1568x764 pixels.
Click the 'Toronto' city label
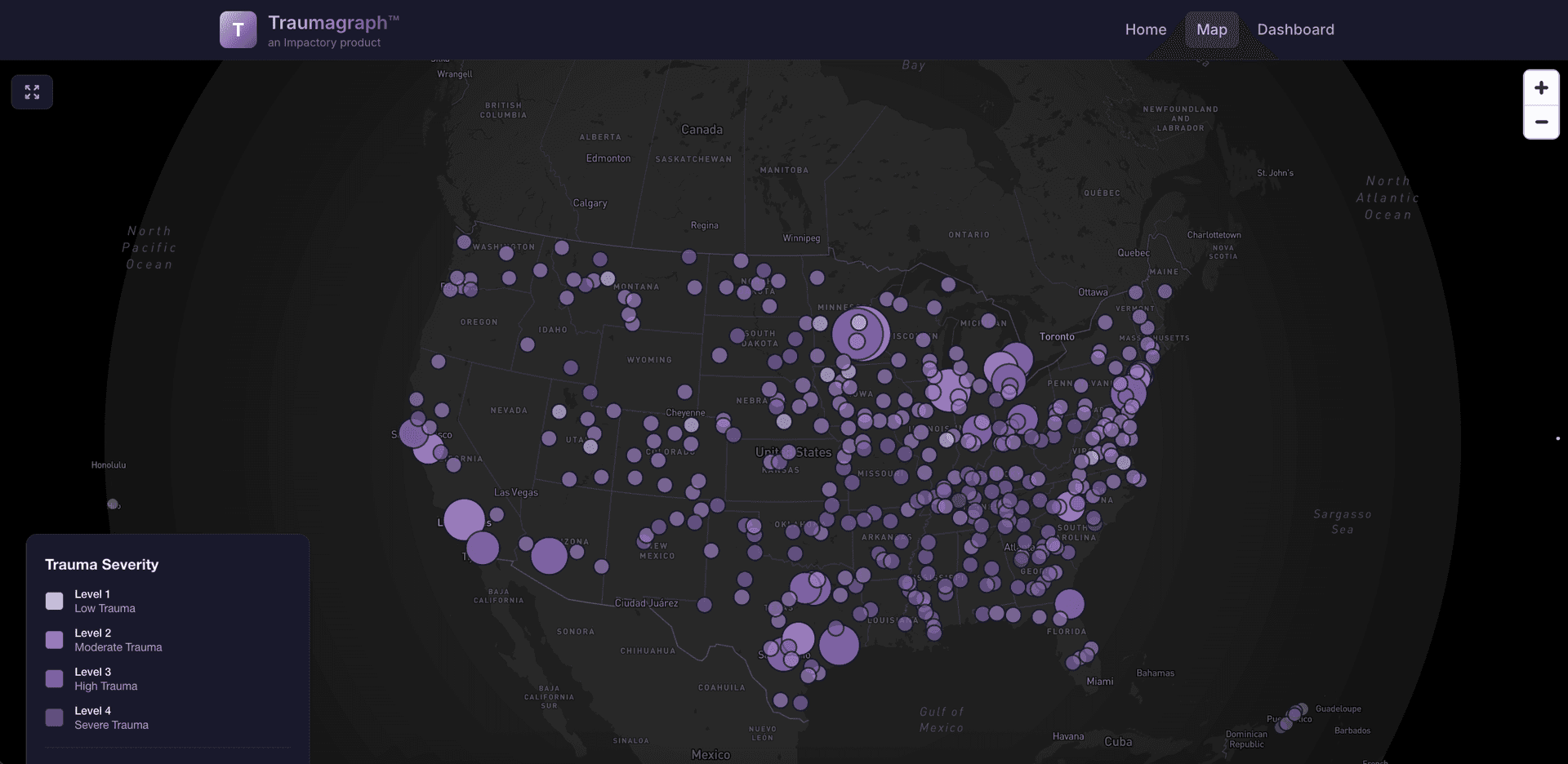tap(1057, 336)
